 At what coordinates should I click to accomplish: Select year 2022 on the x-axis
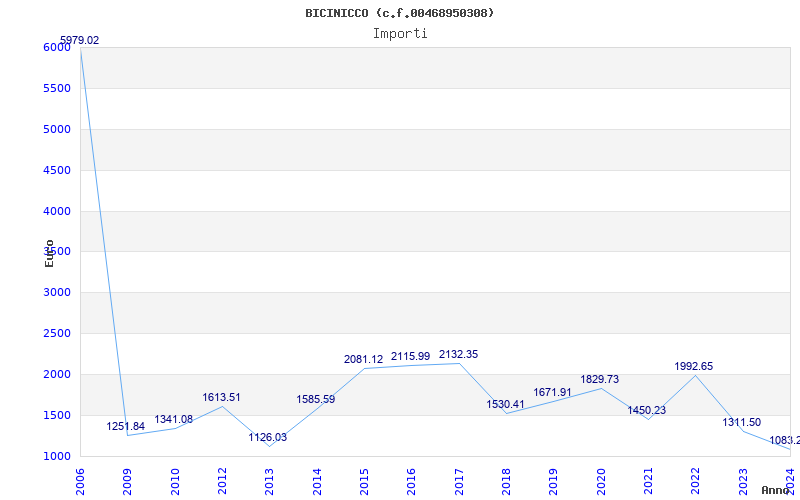(x=696, y=479)
